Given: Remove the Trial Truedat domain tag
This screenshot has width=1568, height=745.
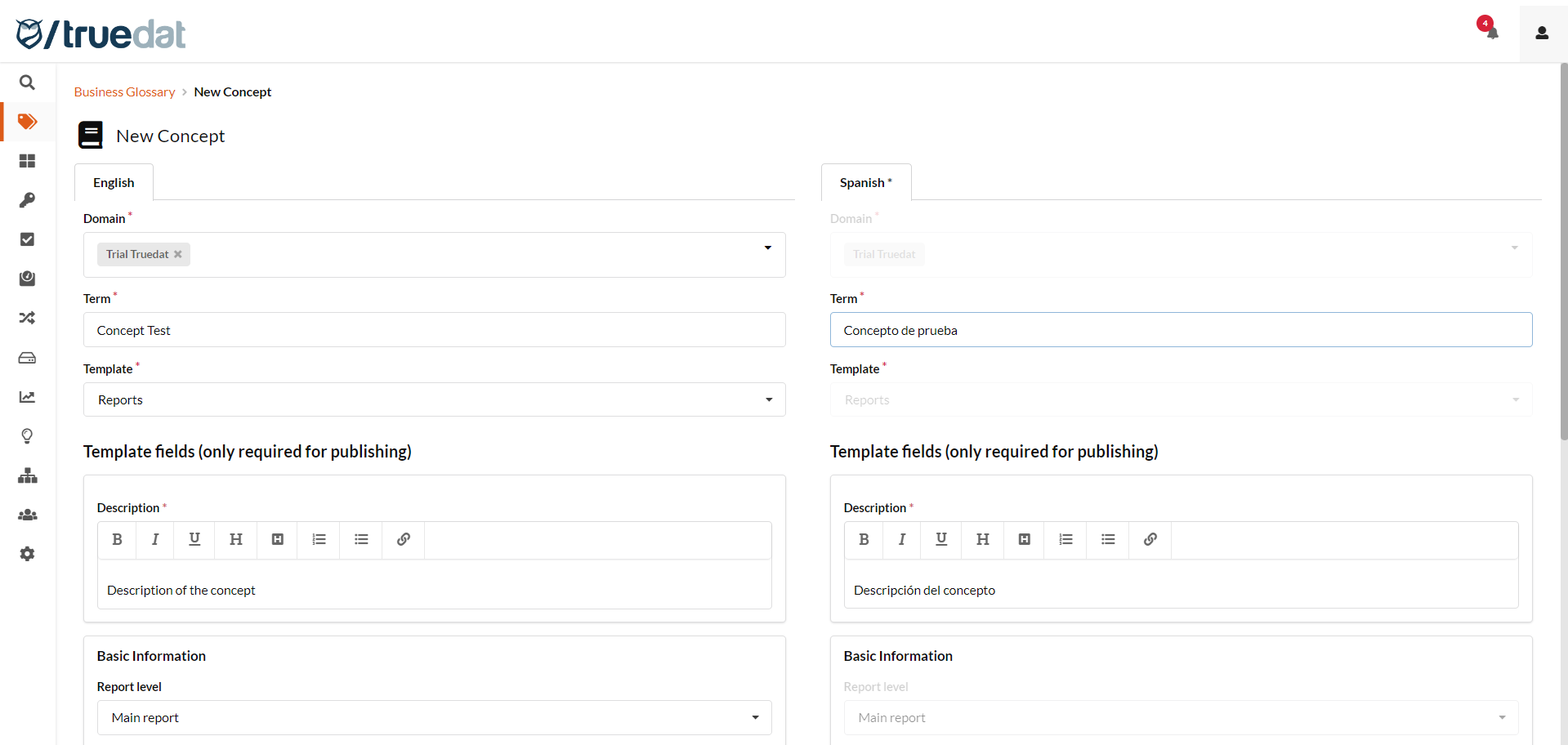Looking at the screenshot, I should (x=178, y=254).
